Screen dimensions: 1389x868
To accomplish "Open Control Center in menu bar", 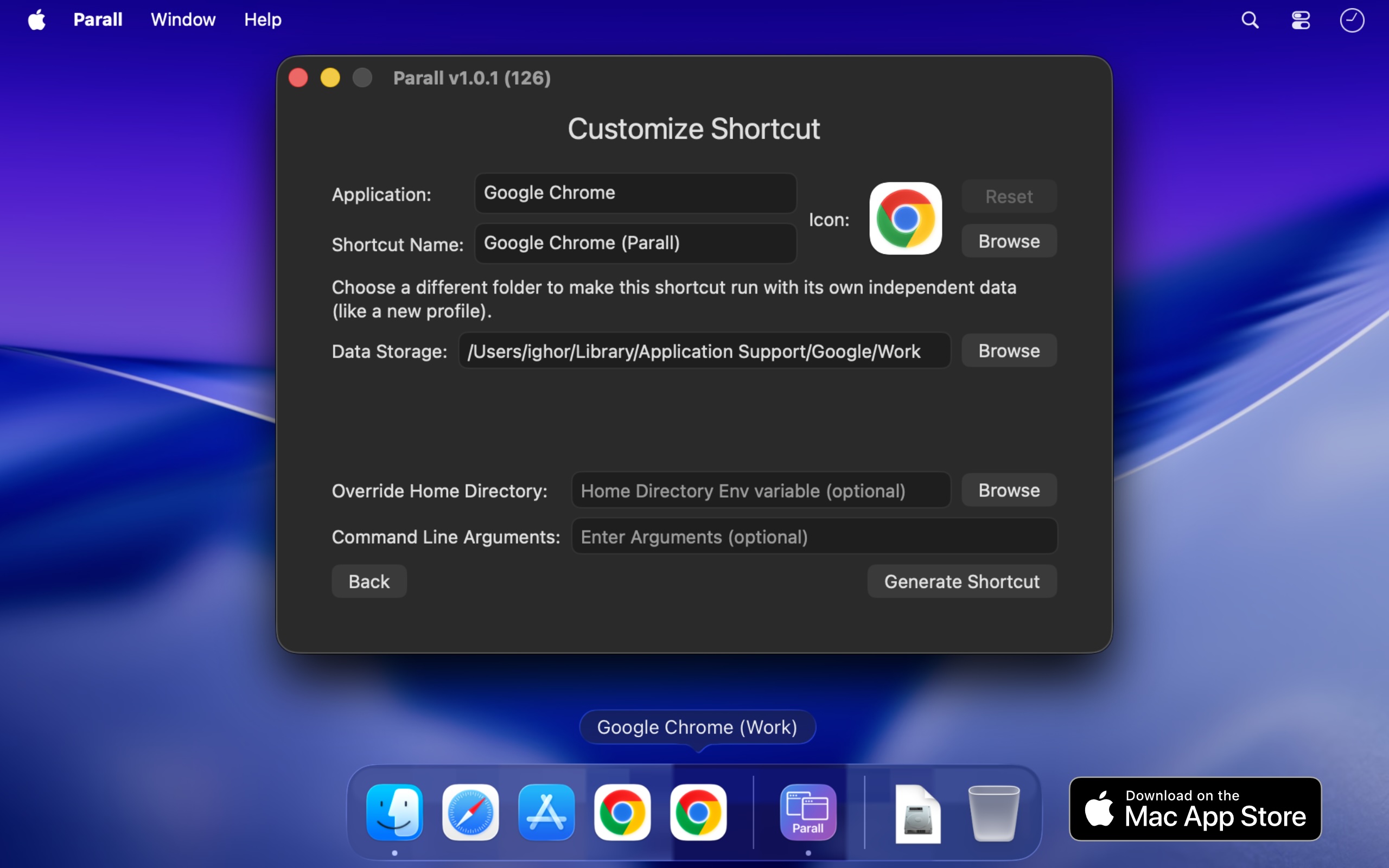I will point(1301,20).
